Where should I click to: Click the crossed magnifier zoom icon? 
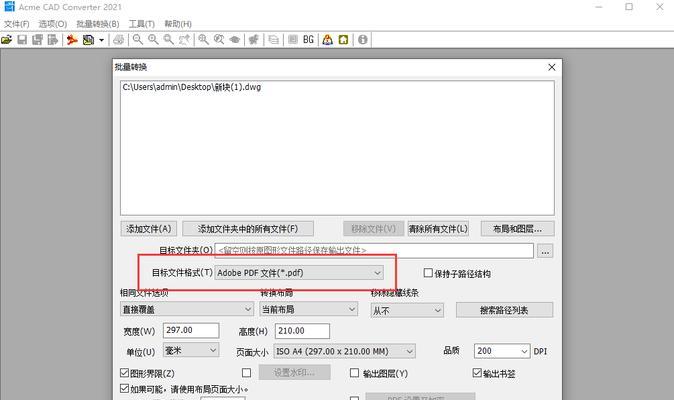coord(219,40)
